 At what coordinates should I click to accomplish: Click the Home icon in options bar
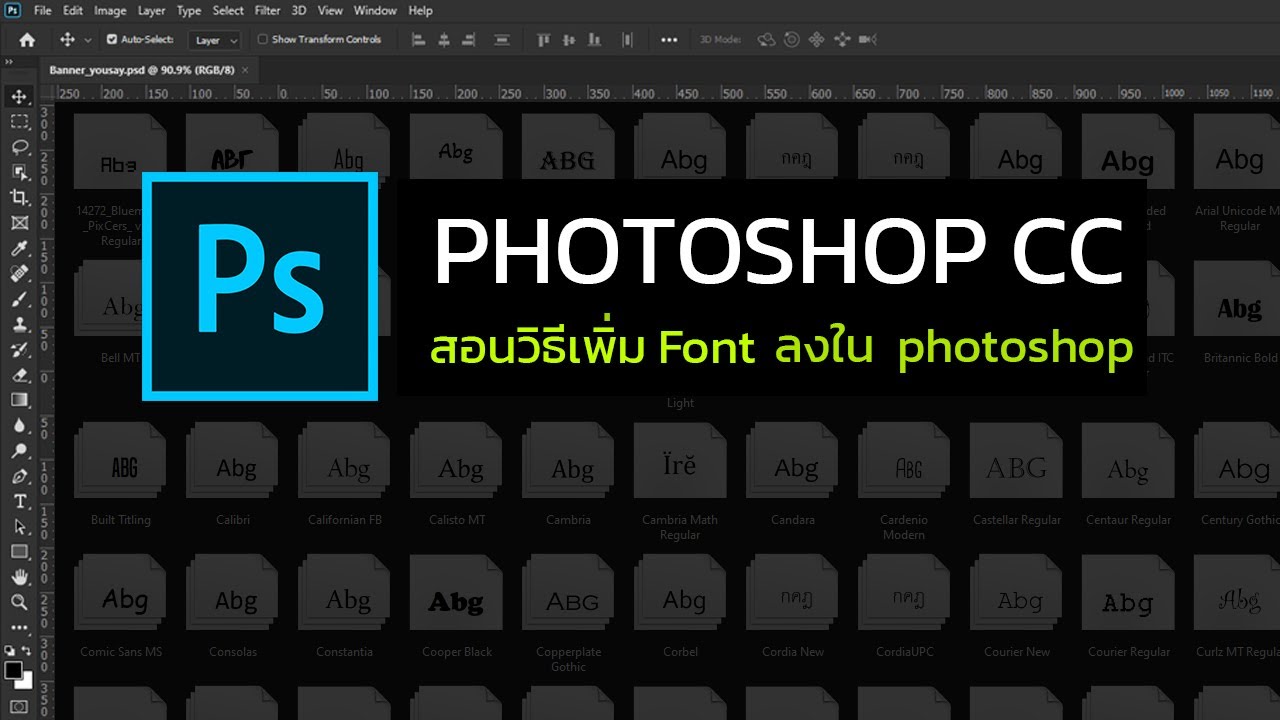[27, 40]
